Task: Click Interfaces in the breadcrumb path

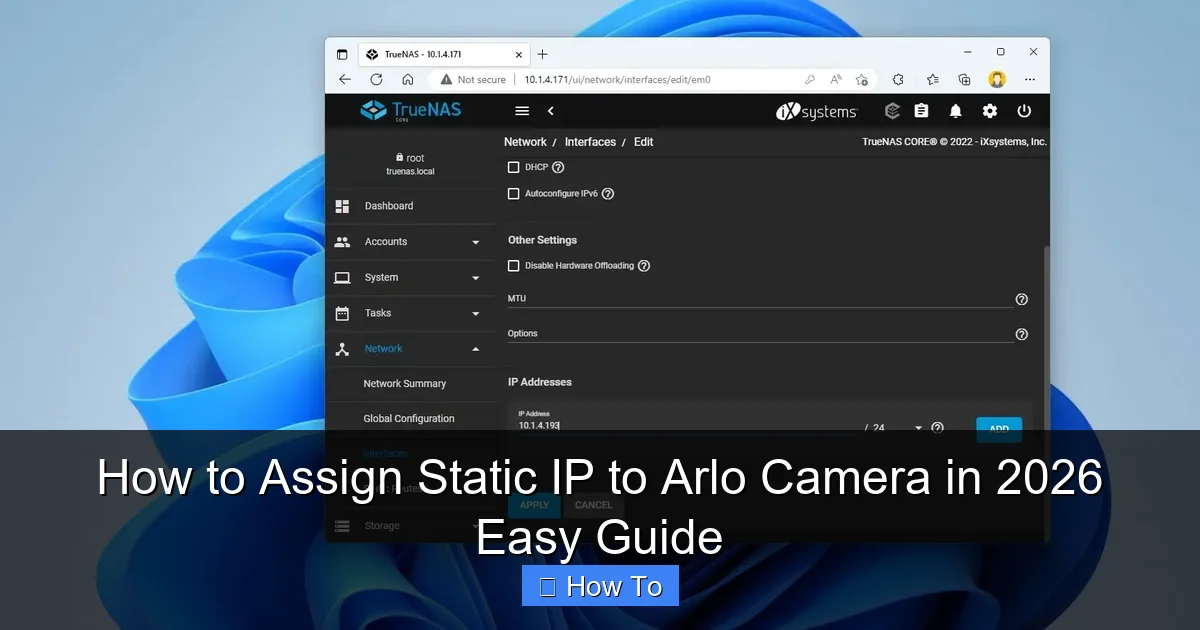Action: coord(590,141)
